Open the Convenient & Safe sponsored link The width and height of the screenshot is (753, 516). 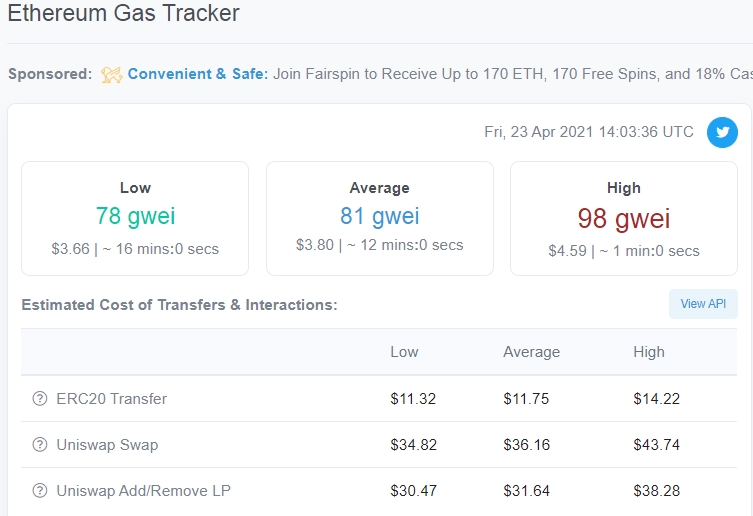point(198,75)
